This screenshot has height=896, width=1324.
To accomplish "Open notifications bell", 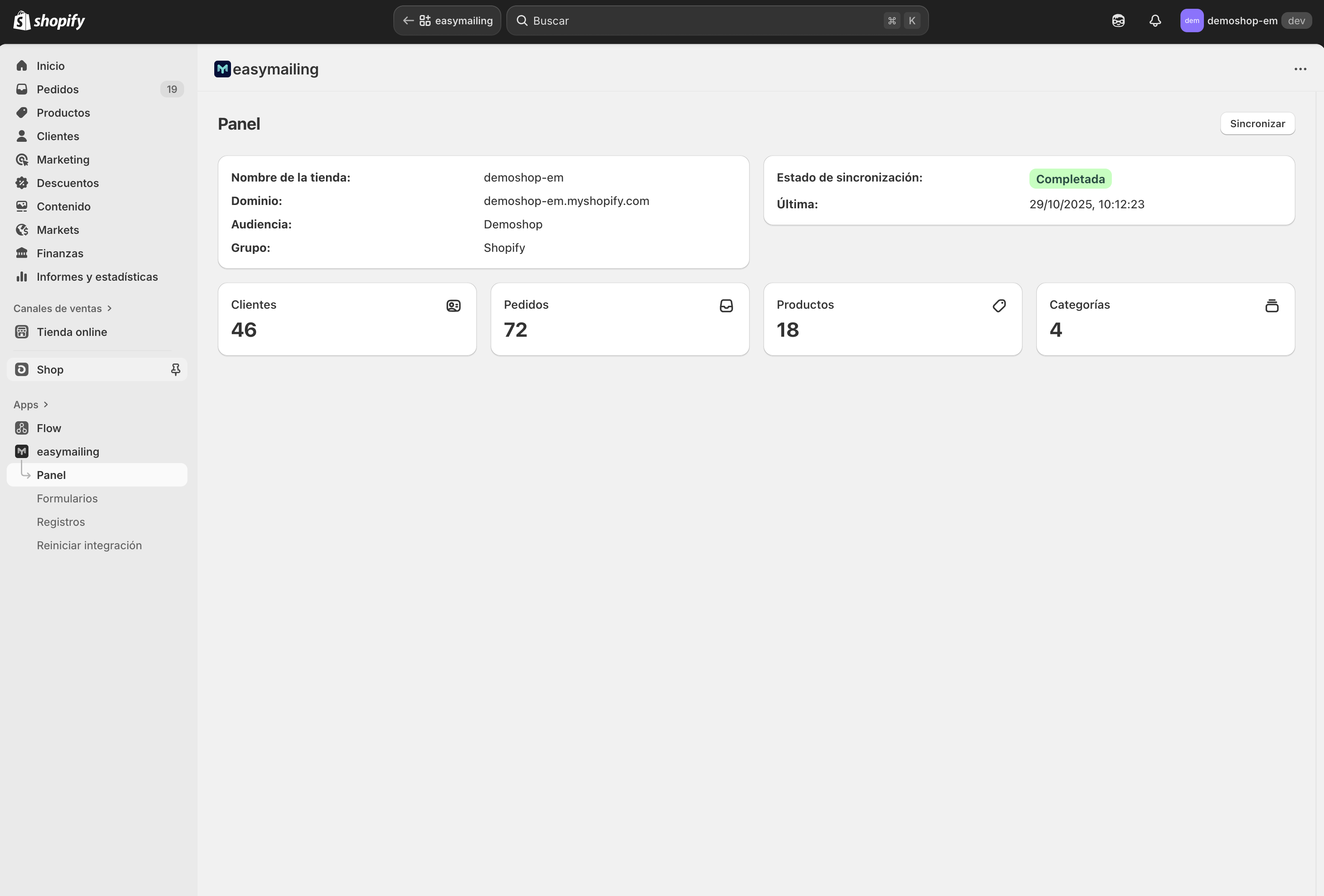I will point(1155,20).
